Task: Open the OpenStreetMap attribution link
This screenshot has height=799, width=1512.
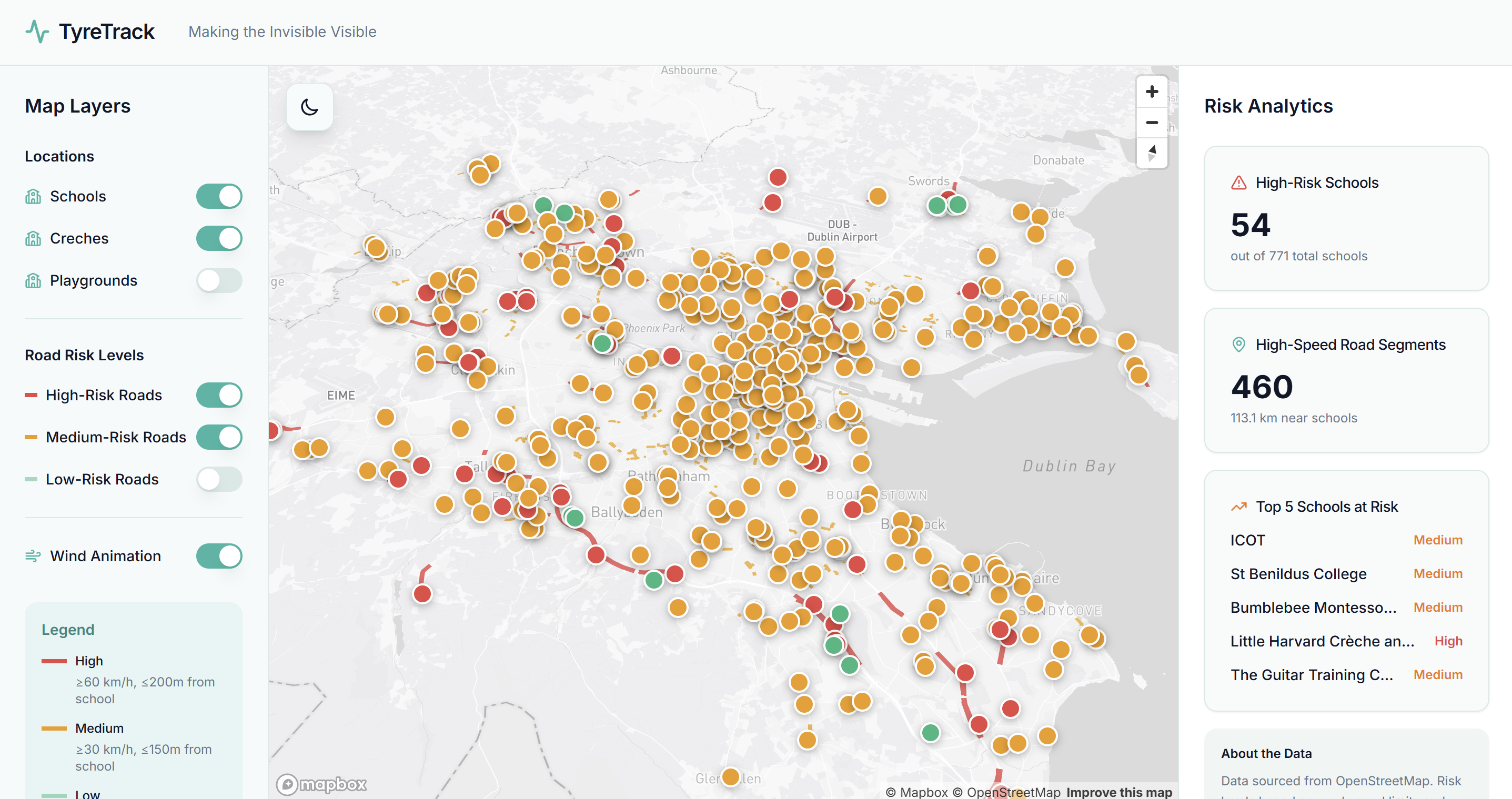Action: tap(1013, 792)
